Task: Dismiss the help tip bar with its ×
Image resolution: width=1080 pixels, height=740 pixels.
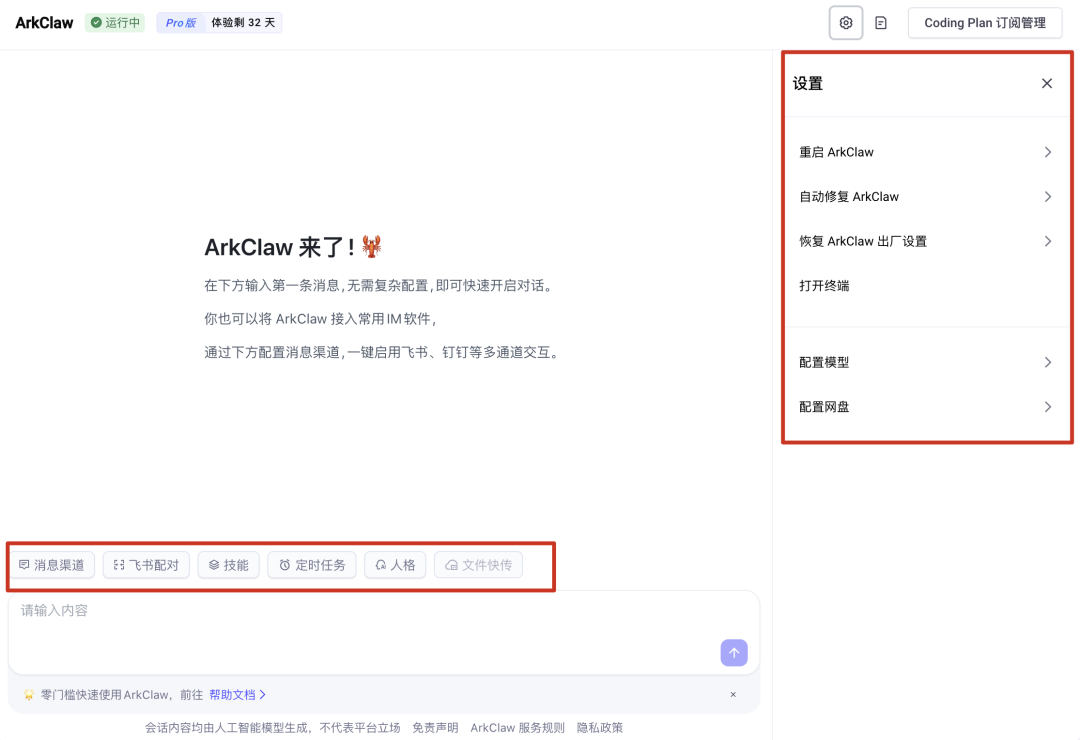Action: (733, 694)
